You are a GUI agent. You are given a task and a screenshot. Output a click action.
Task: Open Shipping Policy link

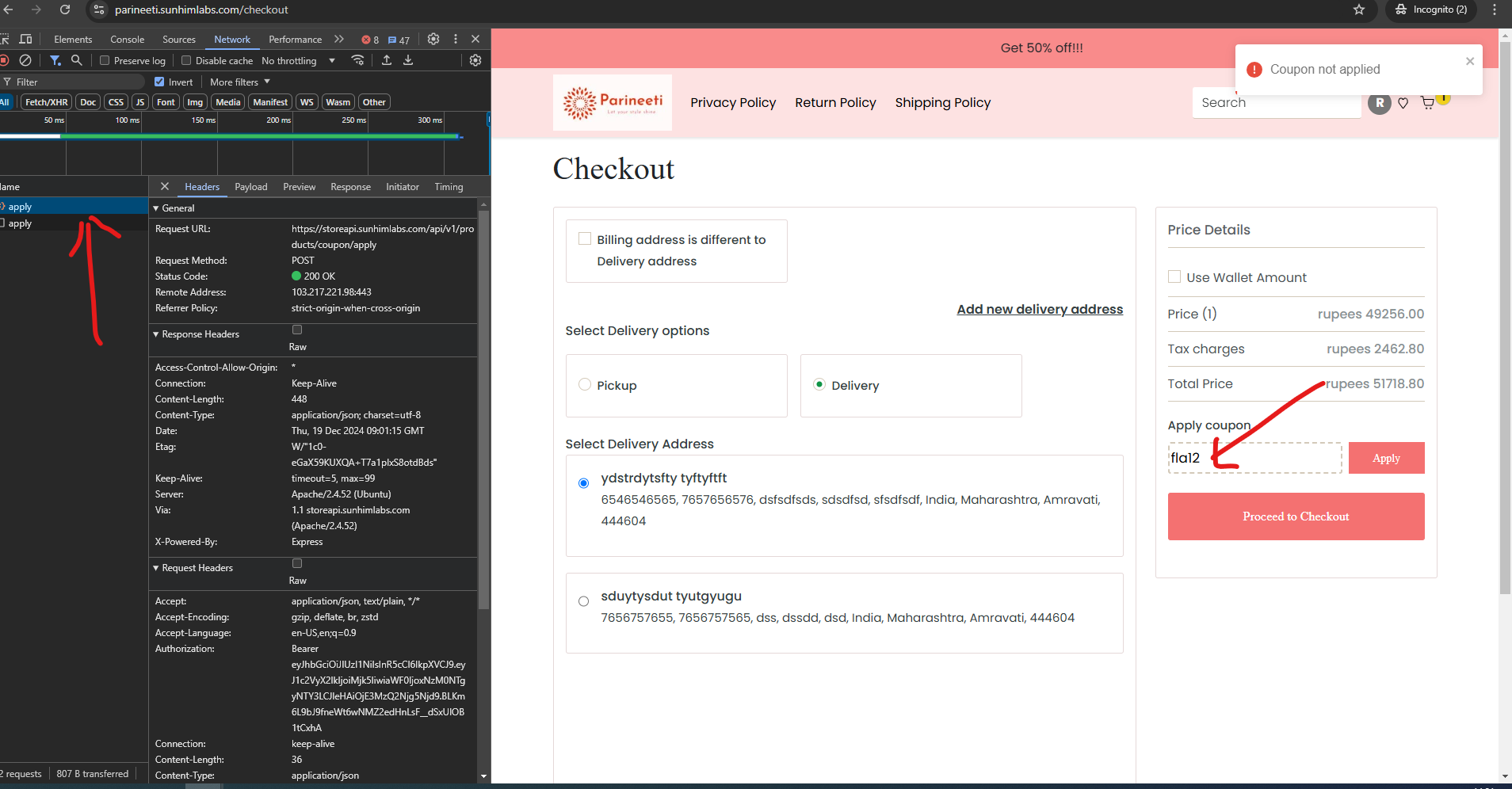943,103
